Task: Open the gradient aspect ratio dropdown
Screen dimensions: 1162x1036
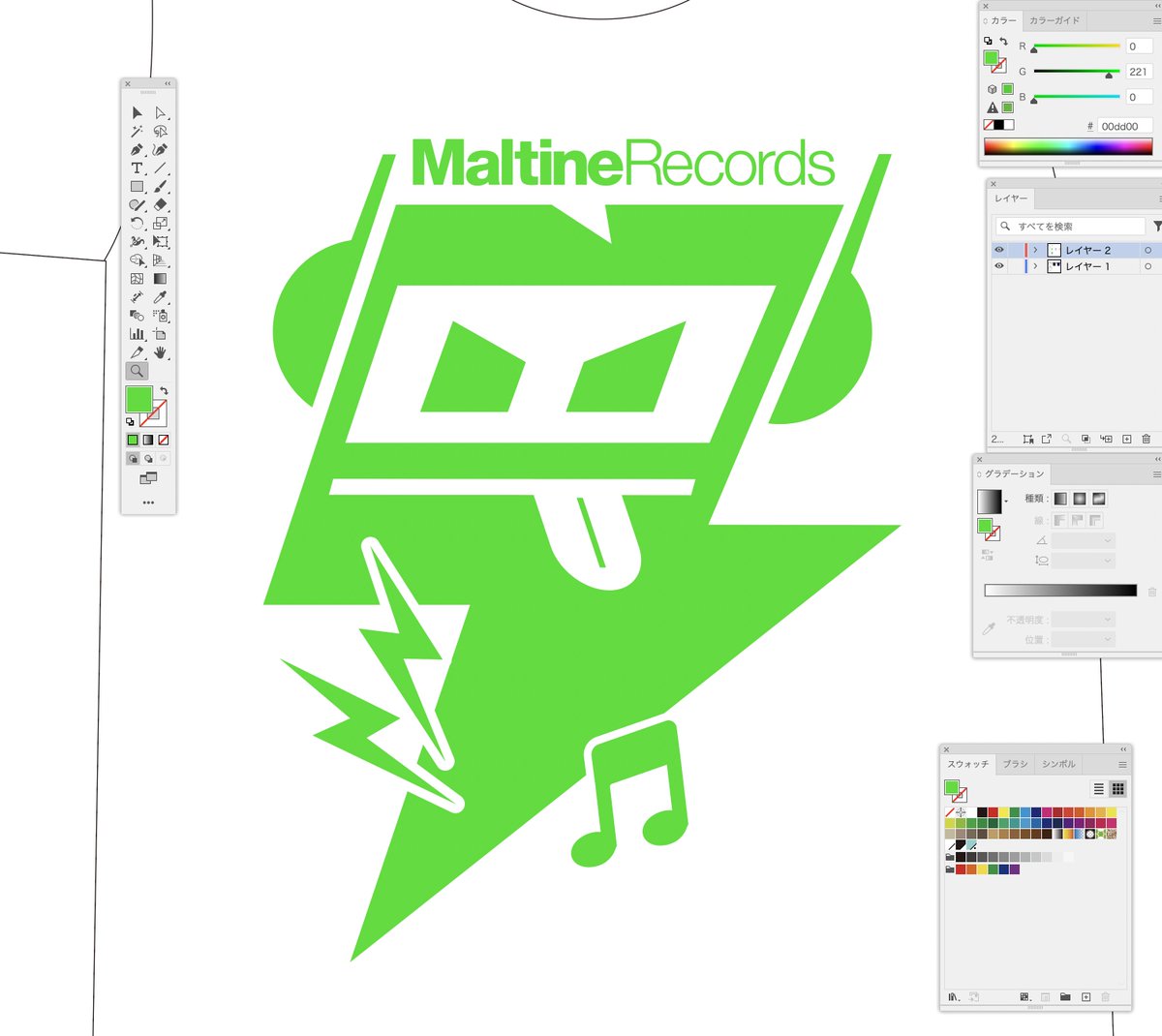Action: (x=1108, y=561)
